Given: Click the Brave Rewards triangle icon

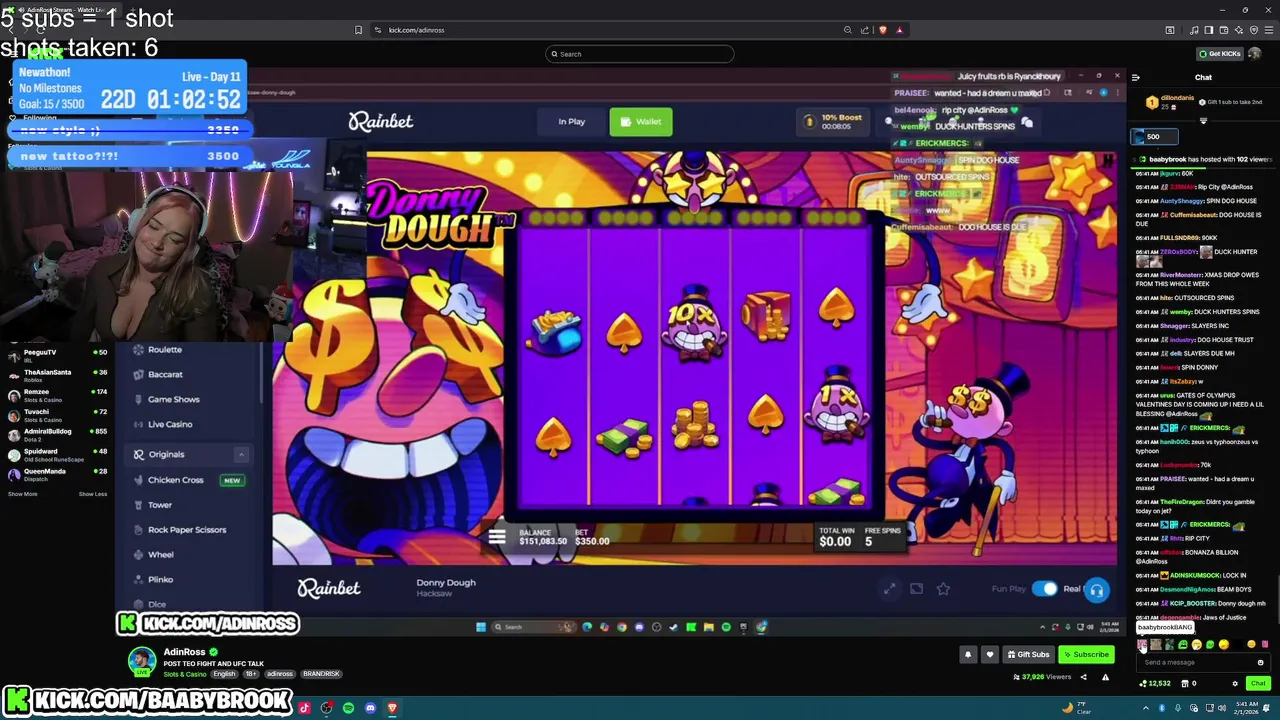Looking at the screenshot, I should pyautogui.click(x=899, y=30).
